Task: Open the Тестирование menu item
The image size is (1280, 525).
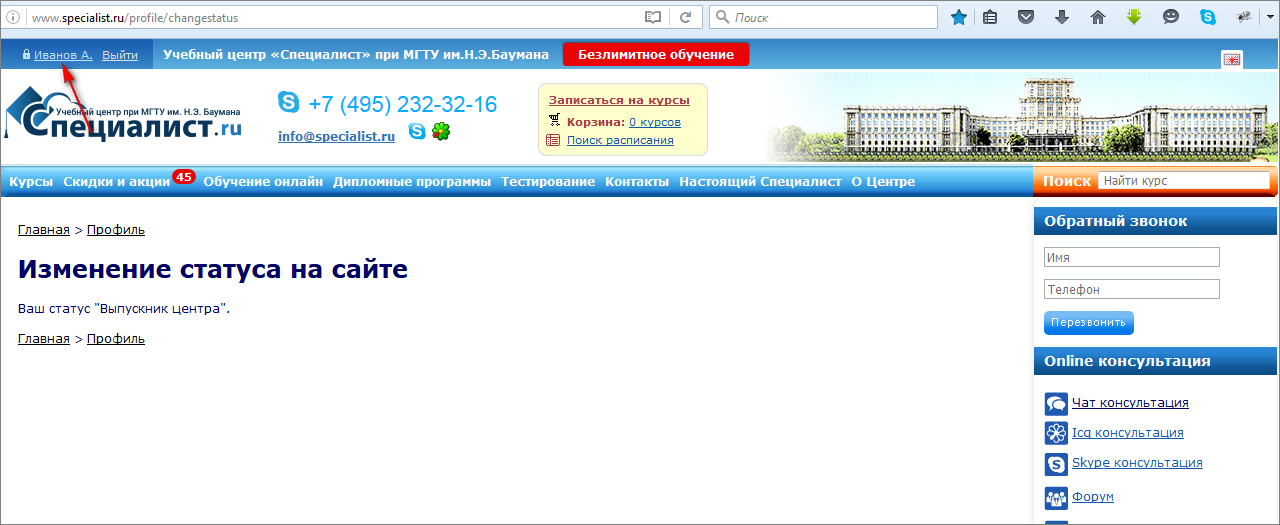Action: click(x=548, y=182)
